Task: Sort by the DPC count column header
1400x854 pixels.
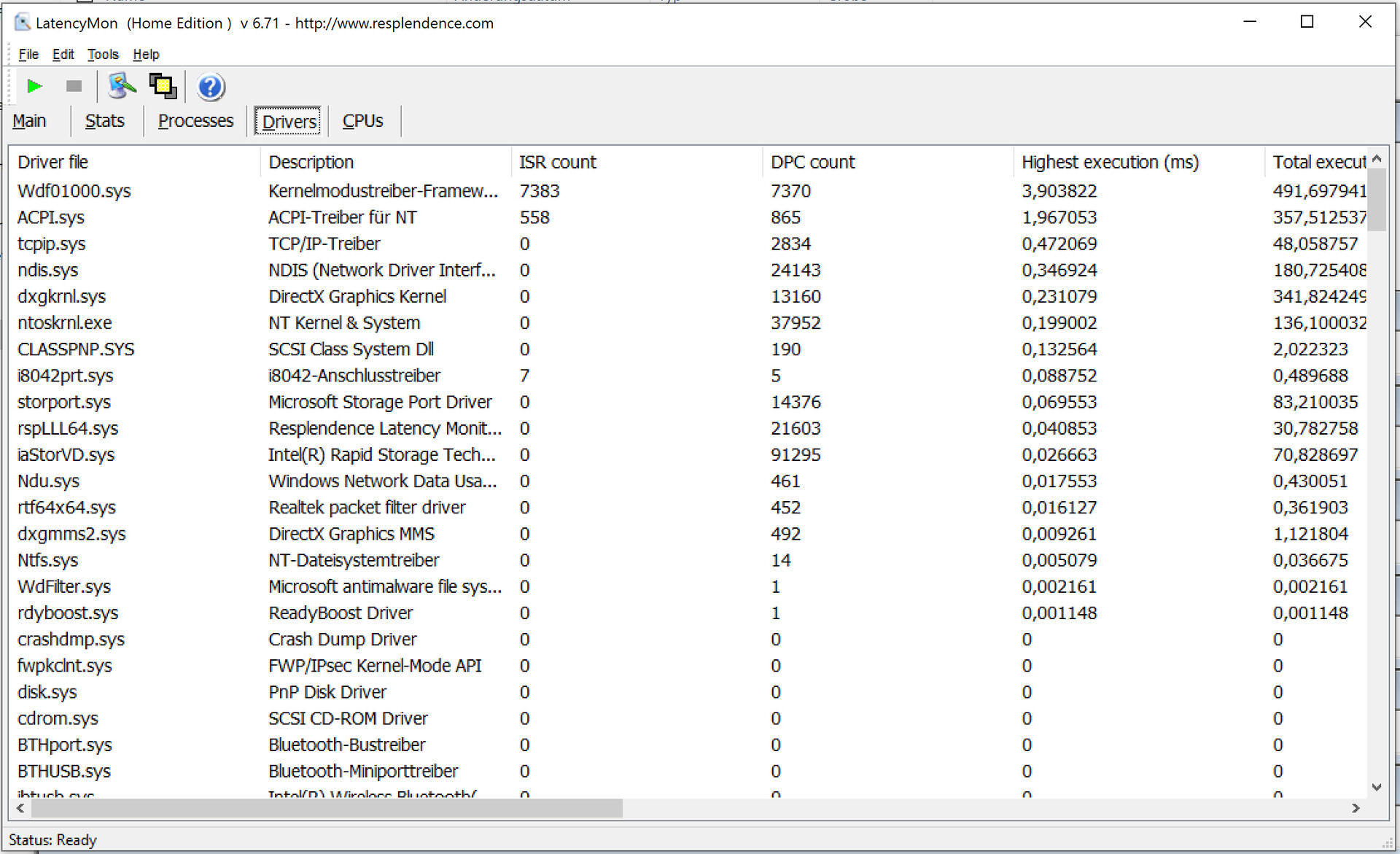Action: click(812, 162)
